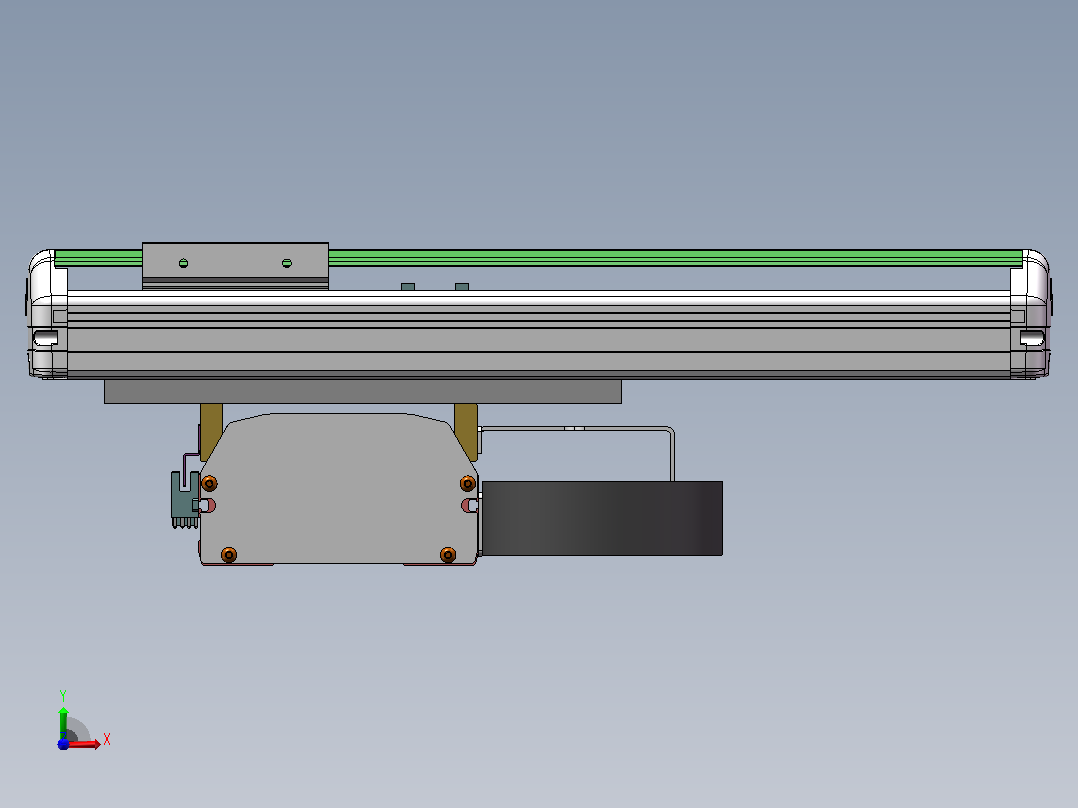Pick the dark gray mounting plate under the rail
The height and width of the screenshot is (808, 1078).
363,391
